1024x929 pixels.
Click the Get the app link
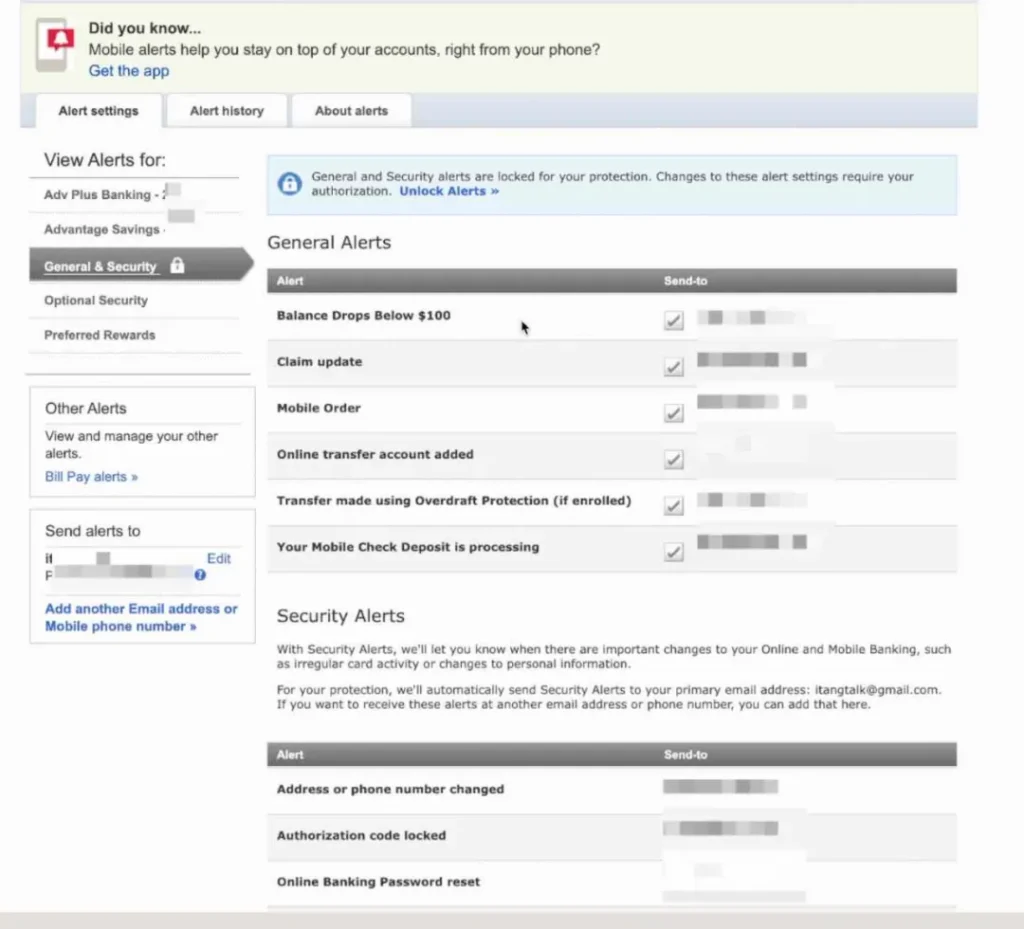pos(129,71)
